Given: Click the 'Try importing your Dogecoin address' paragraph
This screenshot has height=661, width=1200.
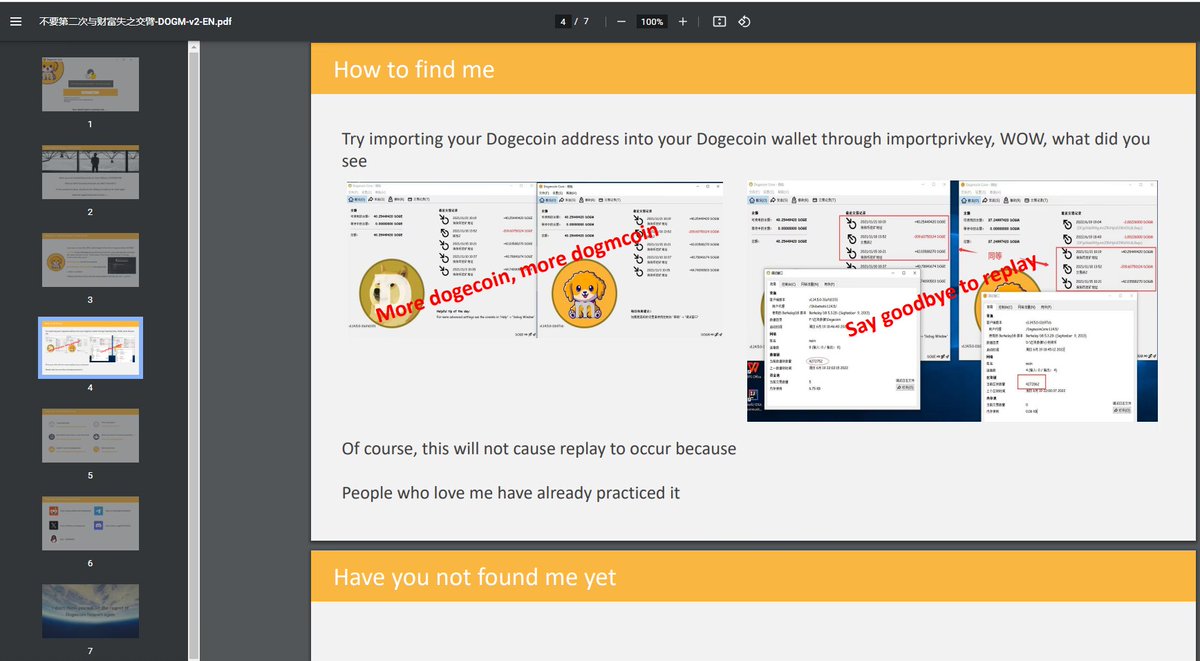Looking at the screenshot, I should pyautogui.click(x=746, y=150).
